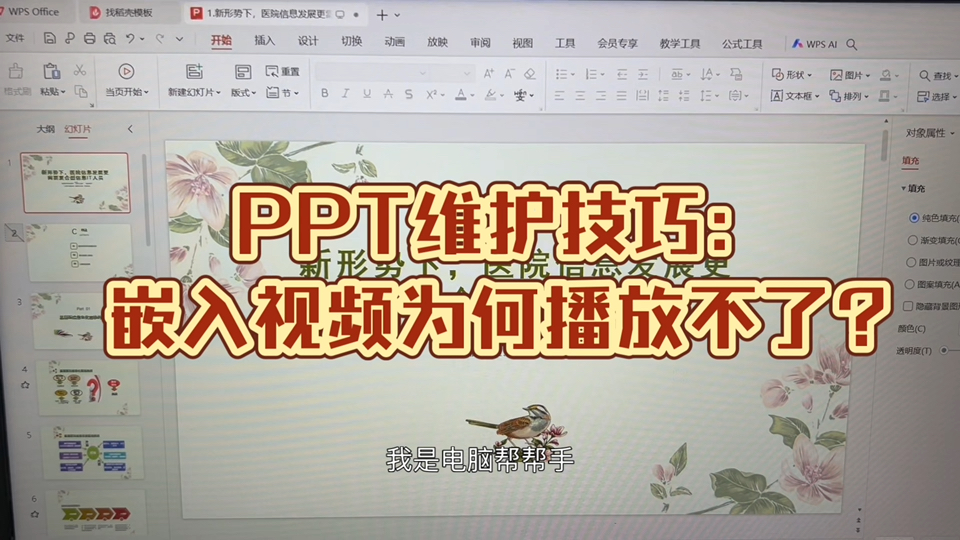Toggle Italic formatting button
This screenshot has height=540, width=960.
tap(345, 94)
